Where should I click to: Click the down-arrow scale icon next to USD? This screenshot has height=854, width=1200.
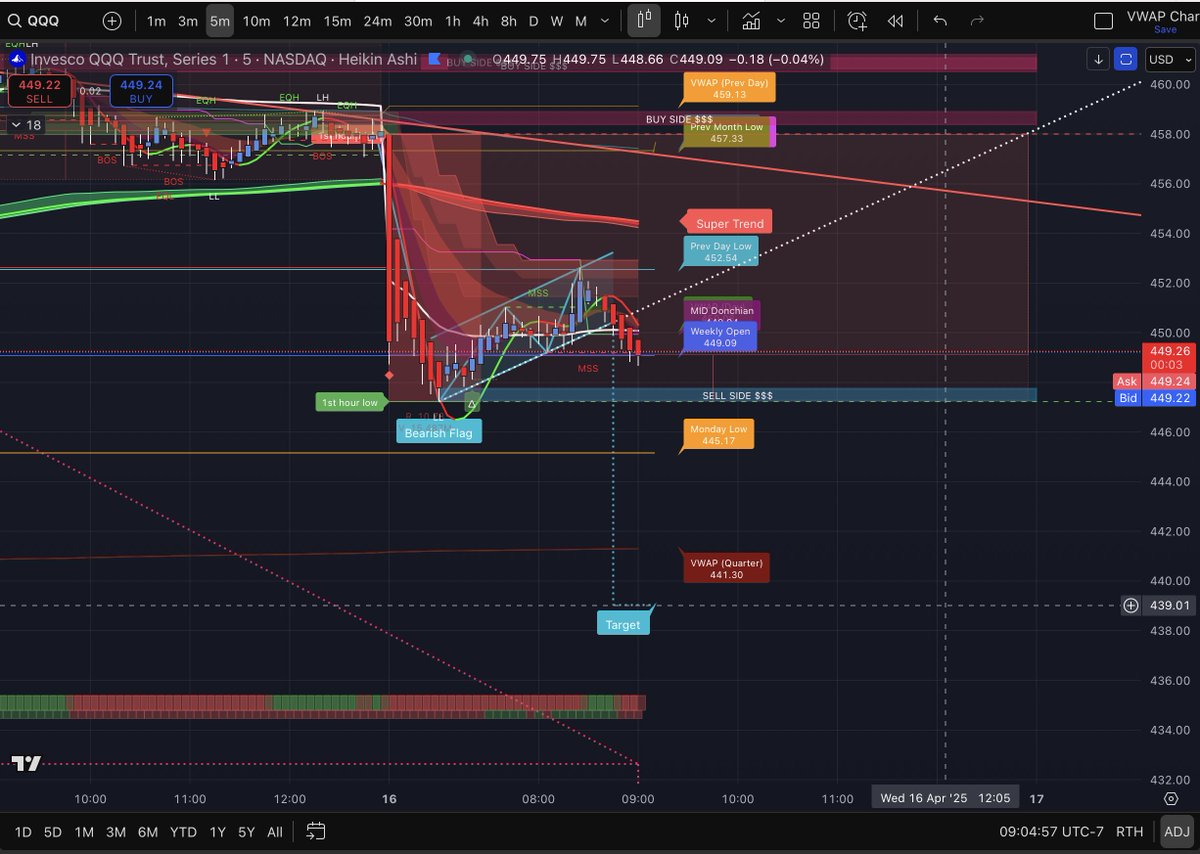[1099, 59]
